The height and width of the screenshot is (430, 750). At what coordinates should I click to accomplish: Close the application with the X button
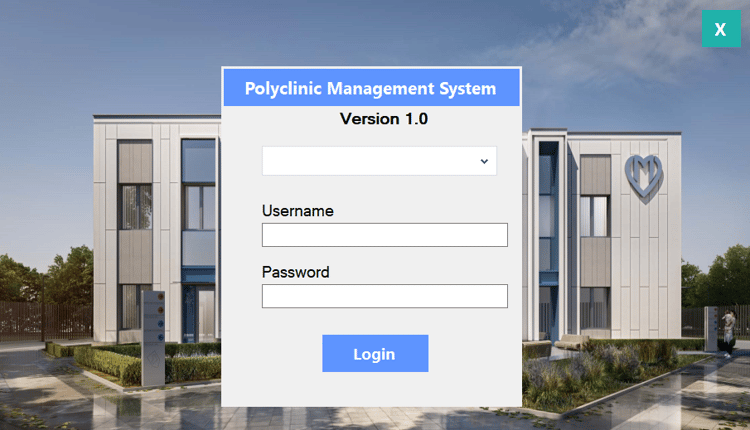pyautogui.click(x=721, y=29)
